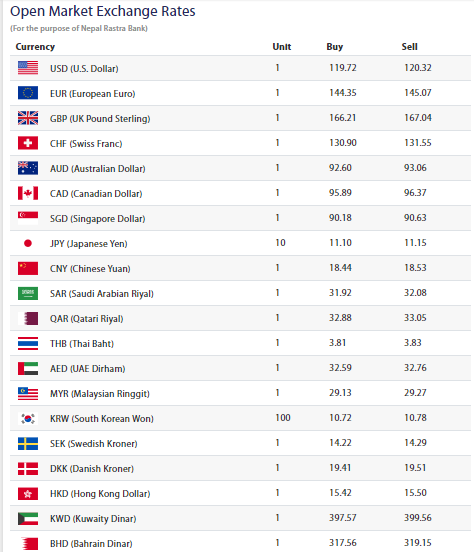Select the Canadian maple leaf flag
The image size is (474, 552).
click(x=28, y=193)
